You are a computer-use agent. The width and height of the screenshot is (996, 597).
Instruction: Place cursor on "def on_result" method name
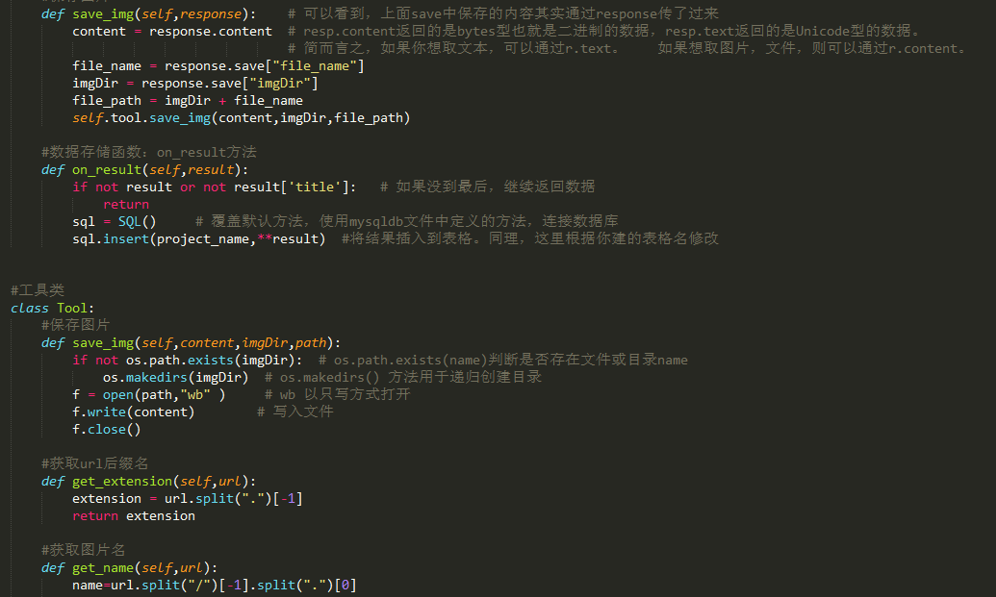click(x=107, y=170)
